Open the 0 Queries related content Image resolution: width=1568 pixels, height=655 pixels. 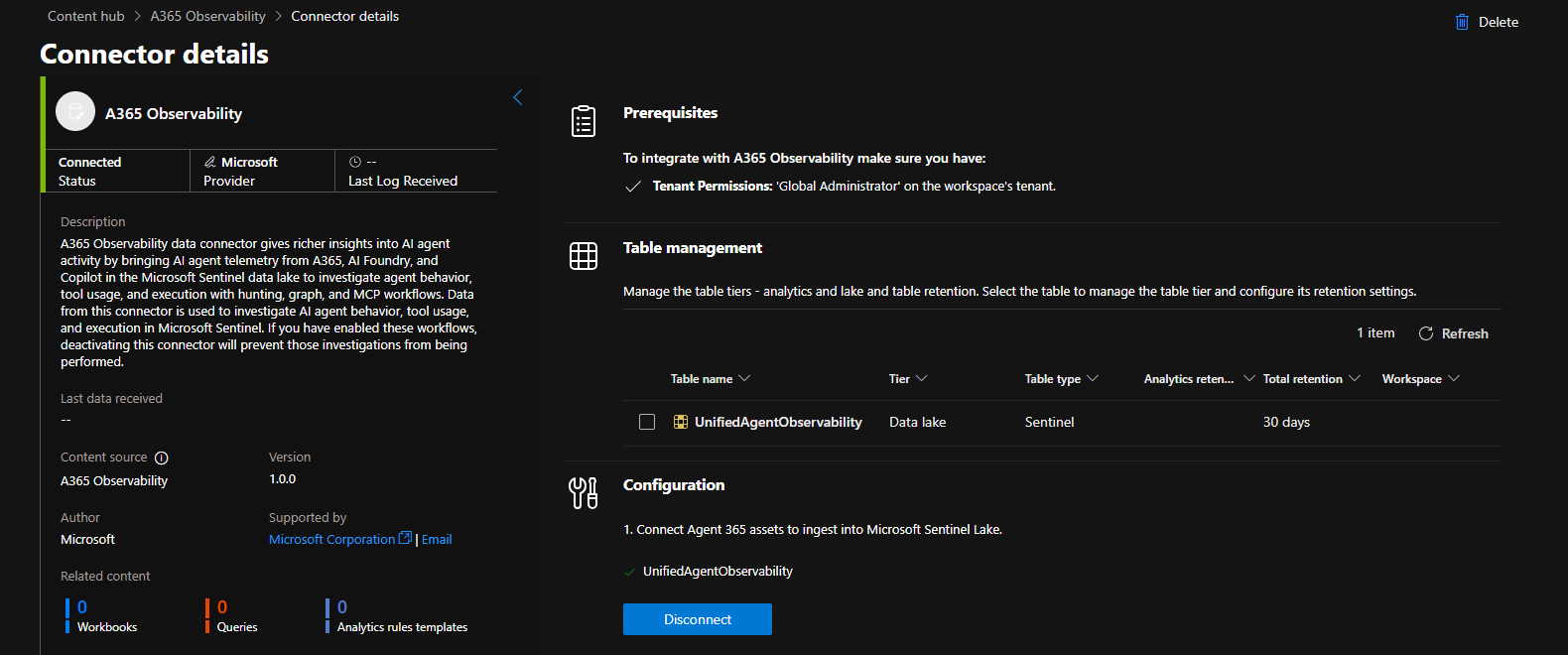pos(231,615)
